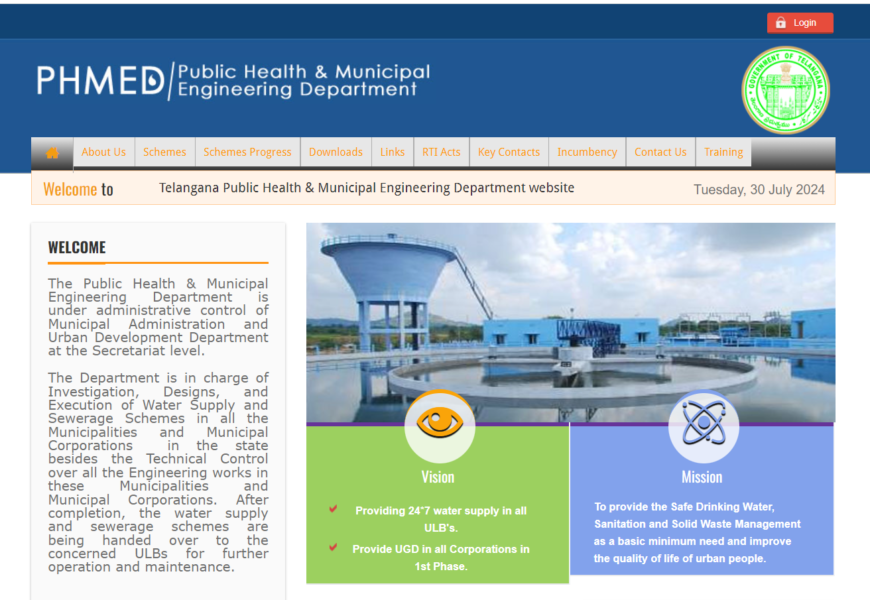Select the Vision heading
870x600 pixels.
[438, 477]
